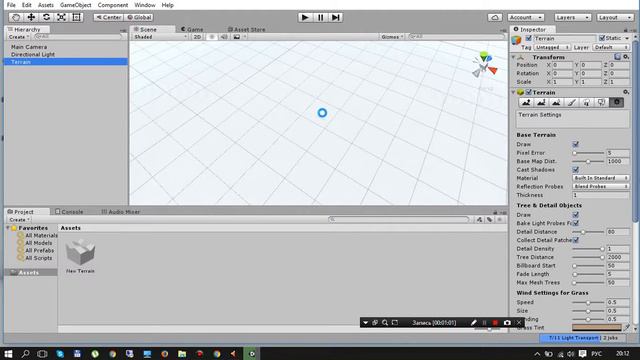This screenshot has height=360, width=640.
Task: Open the Layers dropdown
Action: click(573, 18)
